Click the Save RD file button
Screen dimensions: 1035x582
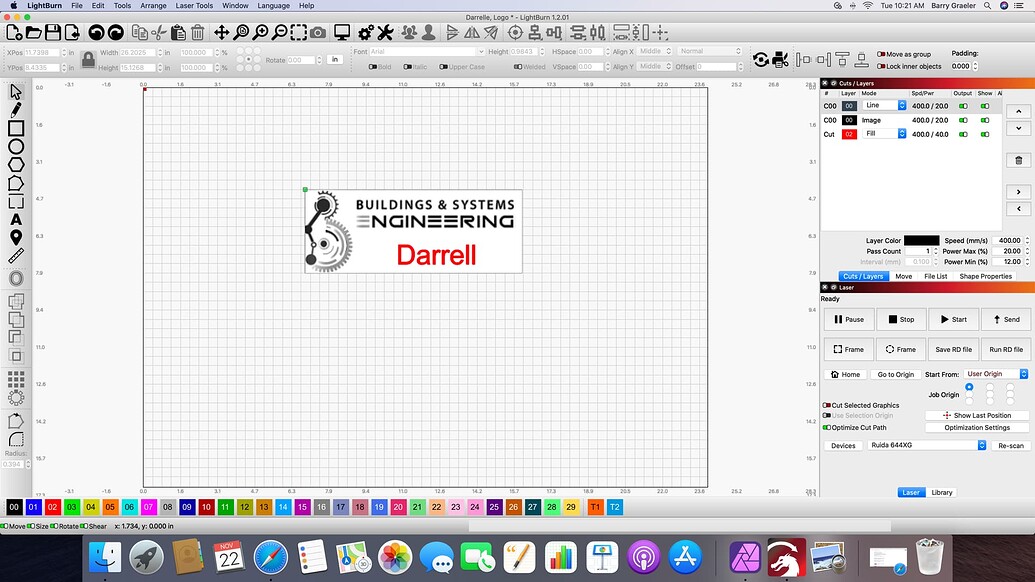click(x=953, y=350)
